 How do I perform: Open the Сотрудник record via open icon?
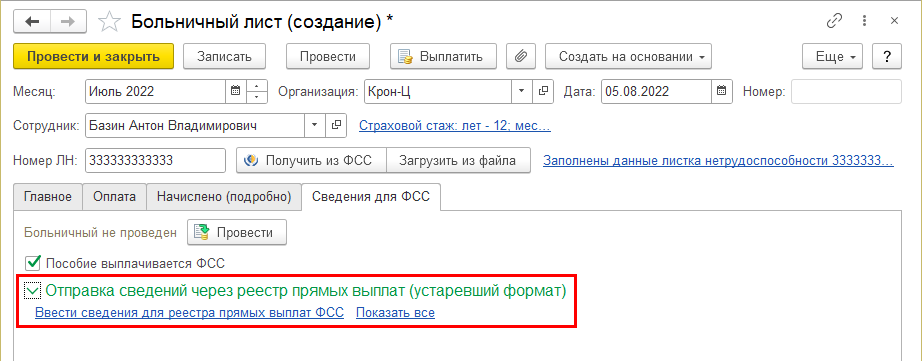tap(336, 125)
